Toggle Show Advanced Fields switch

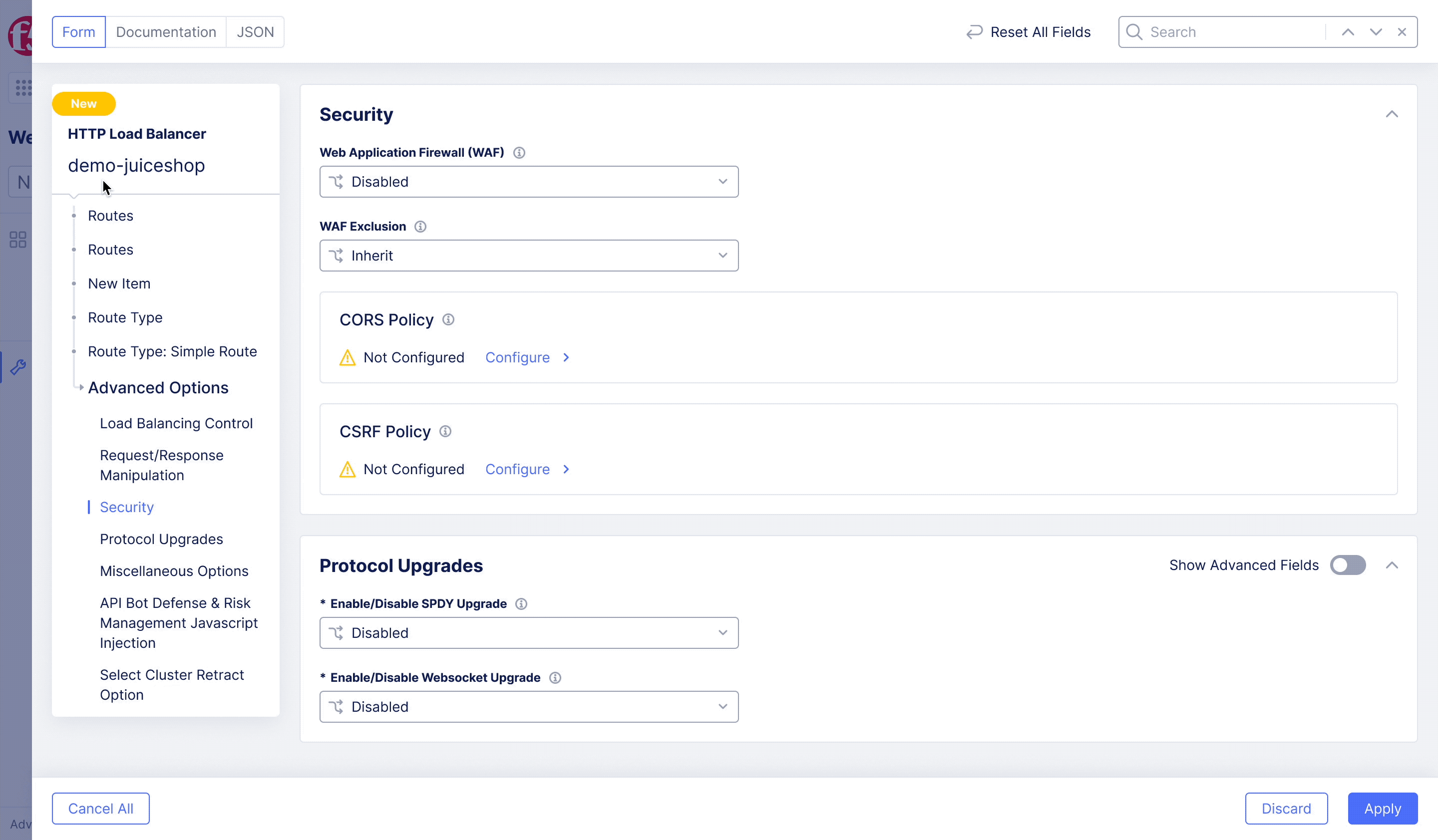[1347, 565]
